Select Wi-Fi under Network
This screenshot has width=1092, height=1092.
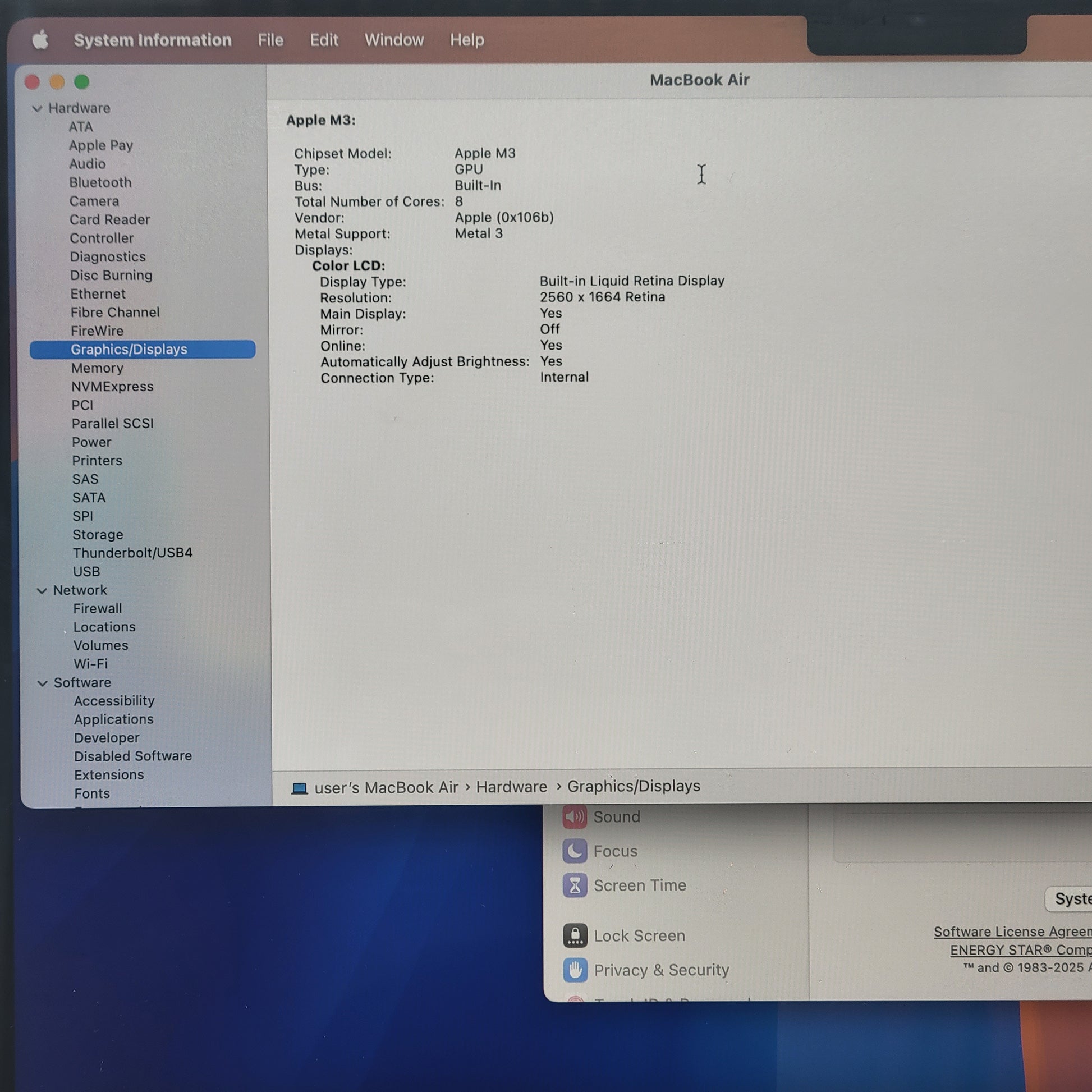(90, 664)
